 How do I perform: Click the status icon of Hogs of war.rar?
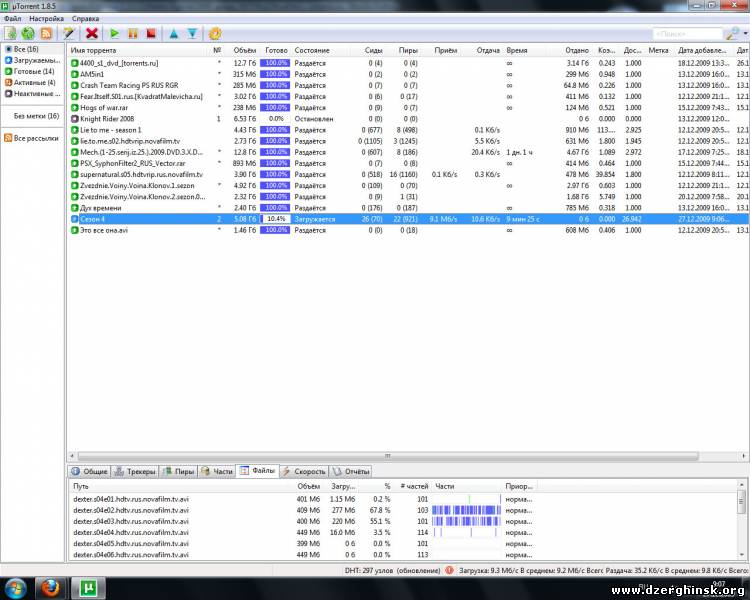point(75,108)
